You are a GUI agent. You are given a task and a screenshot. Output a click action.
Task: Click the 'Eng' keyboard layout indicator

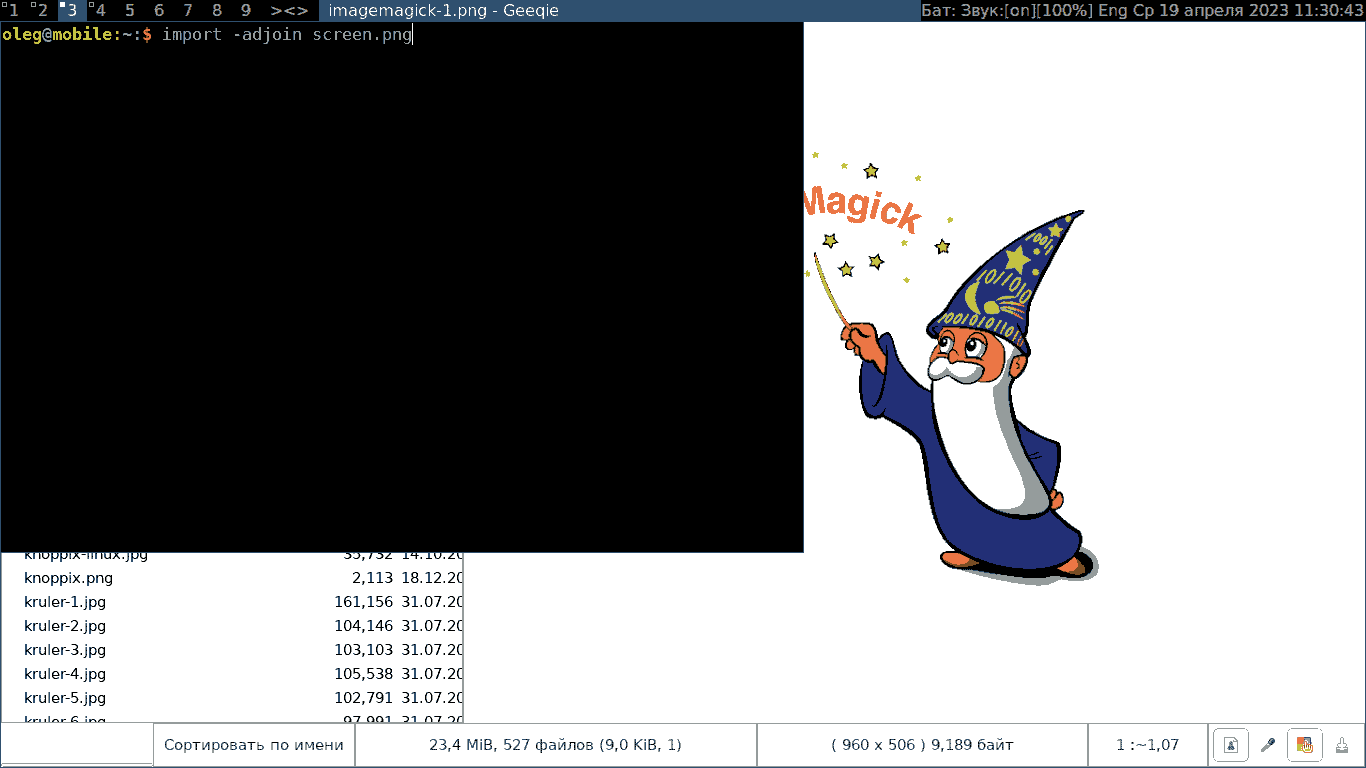[1113, 11]
